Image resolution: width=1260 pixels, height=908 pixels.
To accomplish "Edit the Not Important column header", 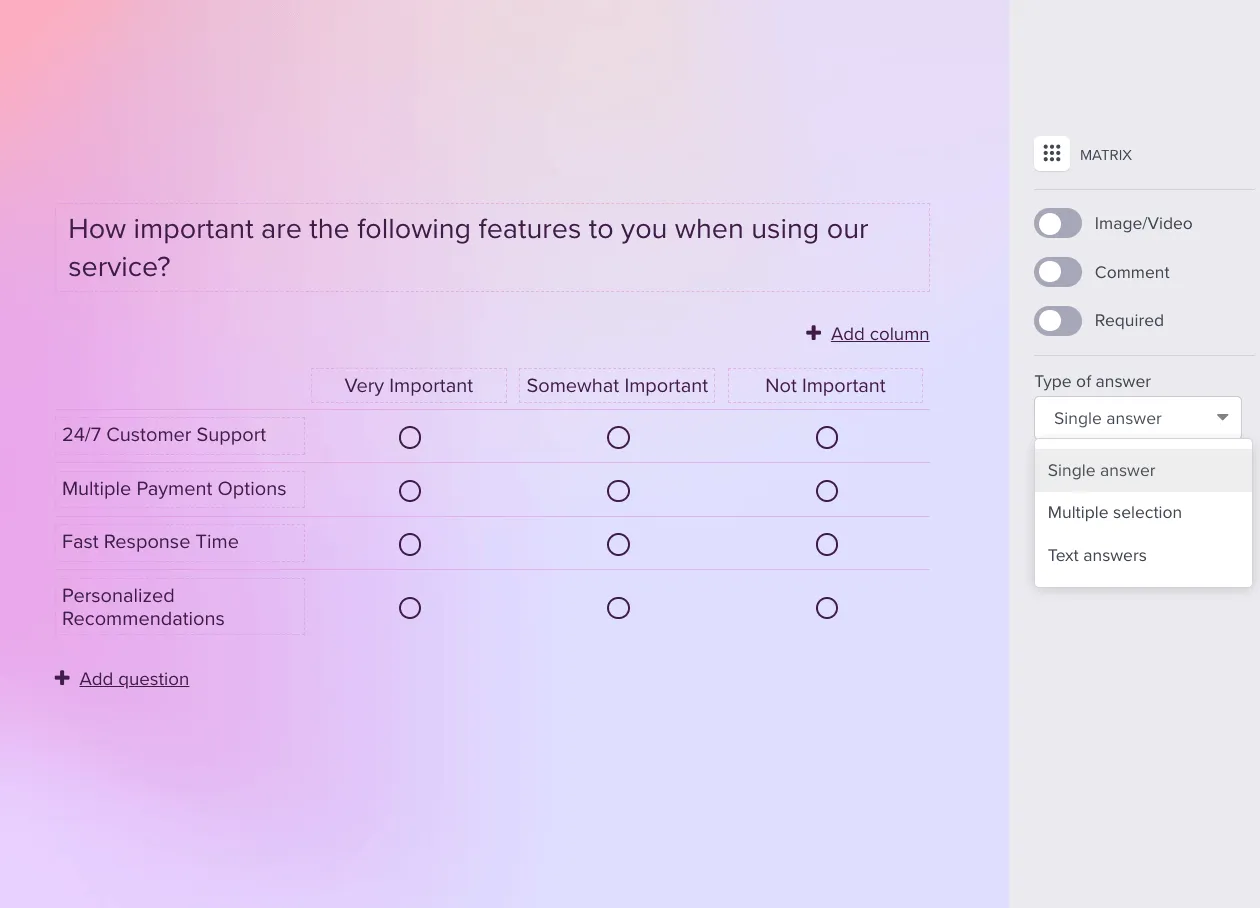I will 825,386.
